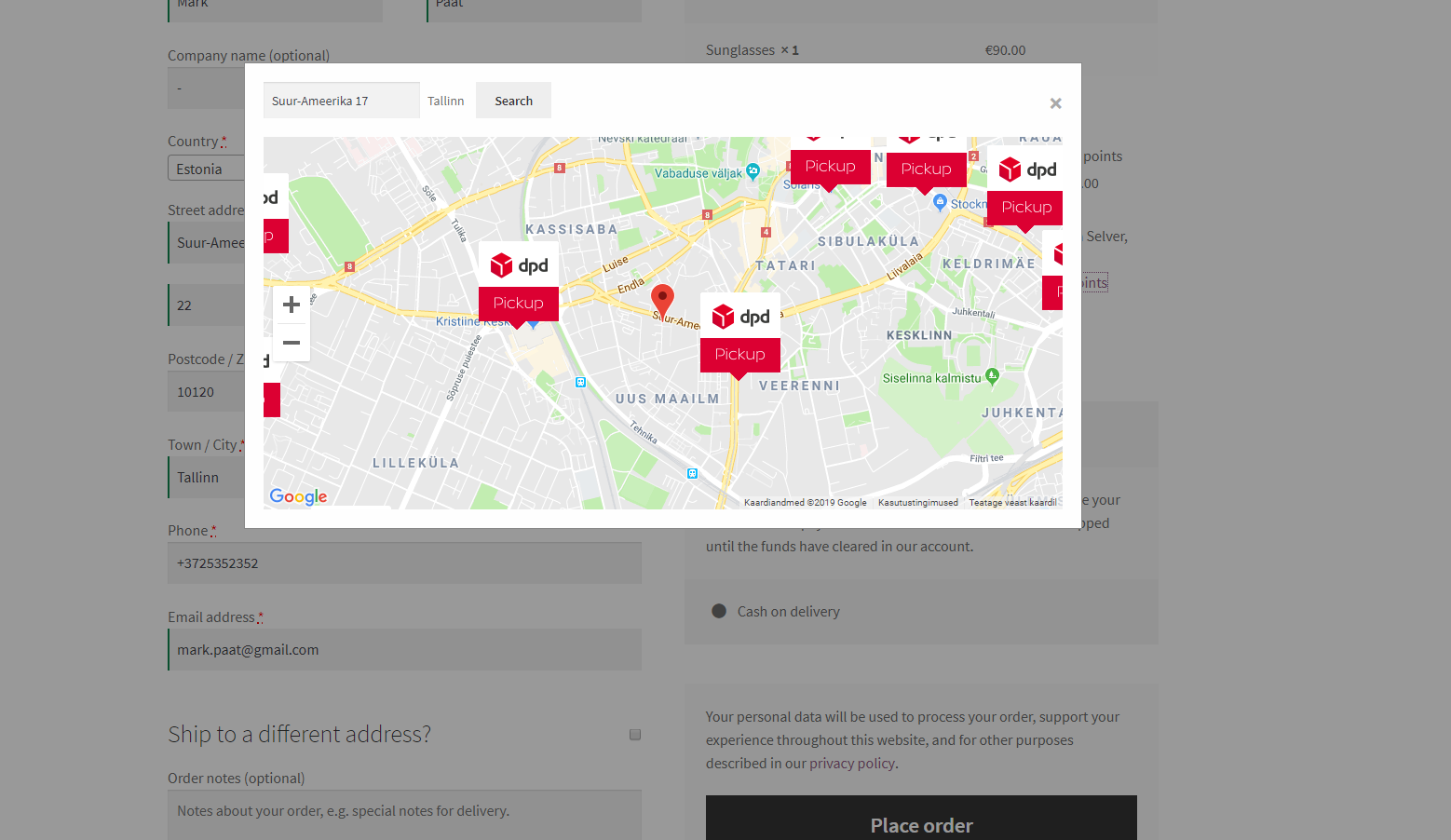The image size is (1451, 840).
Task: Select the red location pin on Suur-Ameerika
Action: coord(662,301)
